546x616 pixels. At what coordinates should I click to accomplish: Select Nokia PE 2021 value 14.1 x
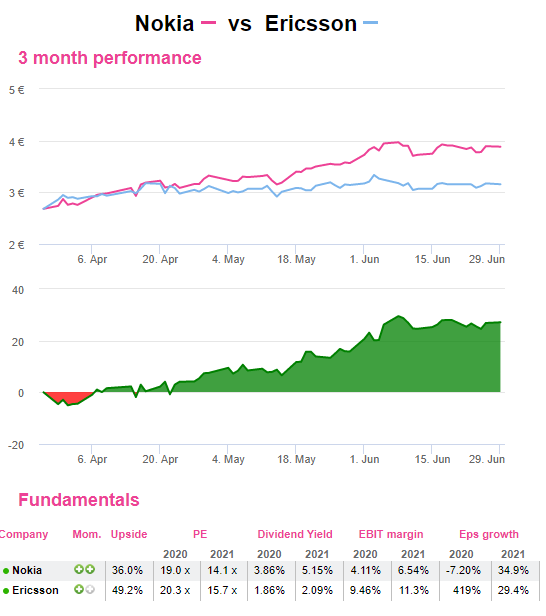tap(222, 570)
